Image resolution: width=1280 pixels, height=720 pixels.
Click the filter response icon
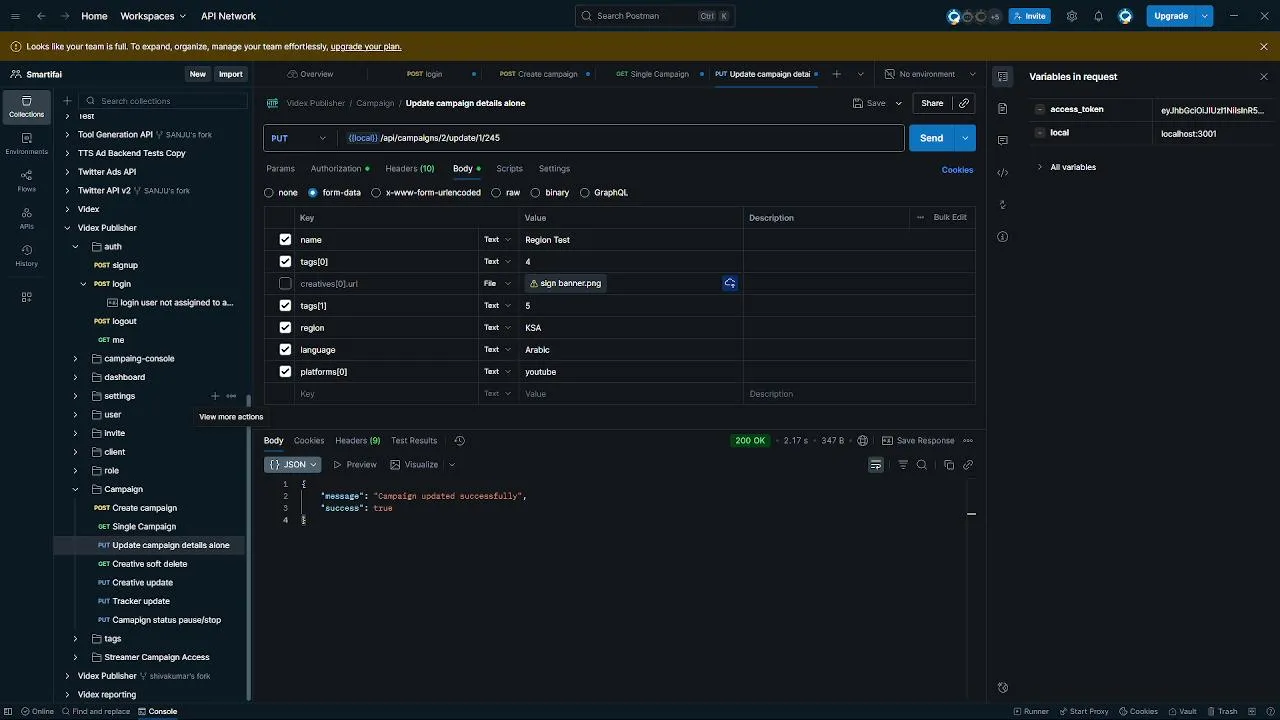pyautogui.click(x=903, y=465)
